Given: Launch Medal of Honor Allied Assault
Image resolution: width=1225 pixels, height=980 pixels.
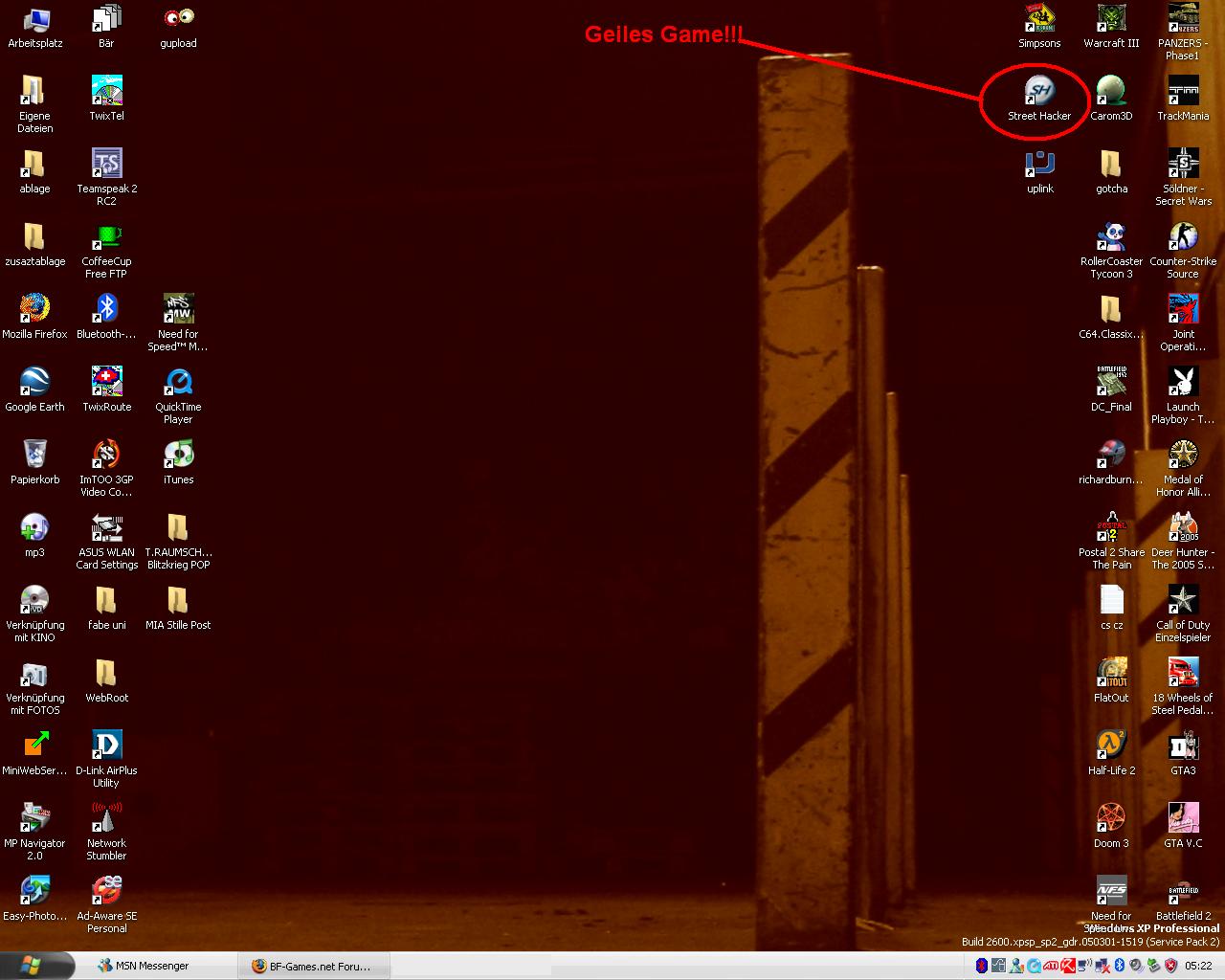Looking at the screenshot, I should pyautogui.click(x=1183, y=468).
